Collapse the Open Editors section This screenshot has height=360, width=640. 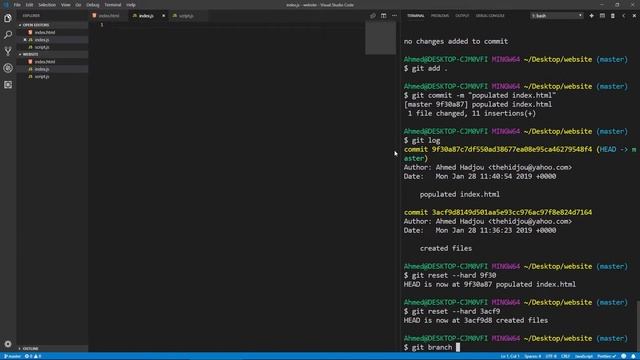tap(52, 25)
